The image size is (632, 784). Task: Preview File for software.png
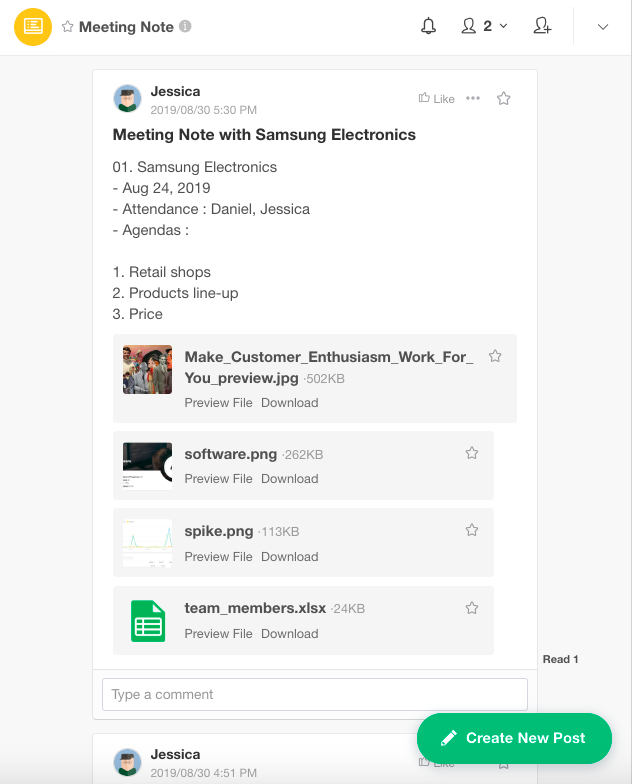point(218,479)
